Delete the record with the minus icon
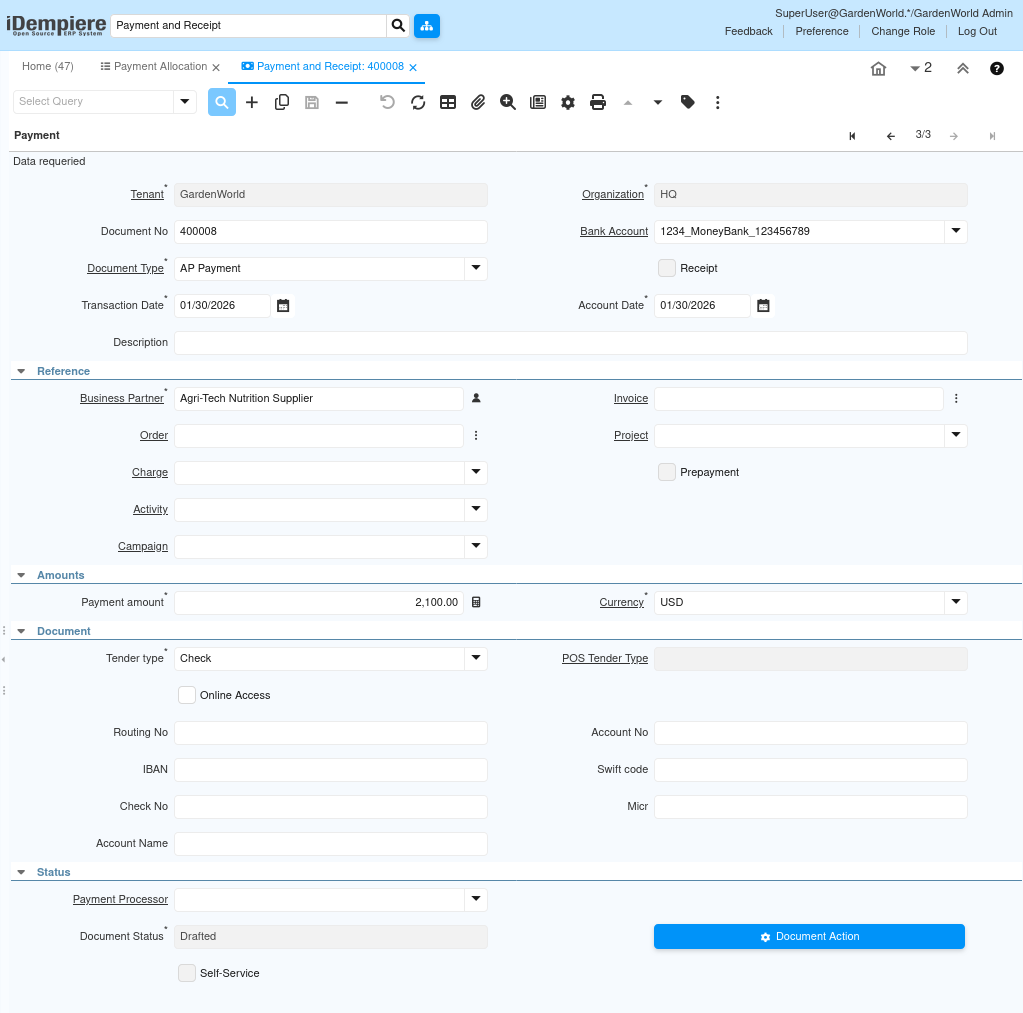This screenshot has height=1013, width=1023. click(x=341, y=102)
